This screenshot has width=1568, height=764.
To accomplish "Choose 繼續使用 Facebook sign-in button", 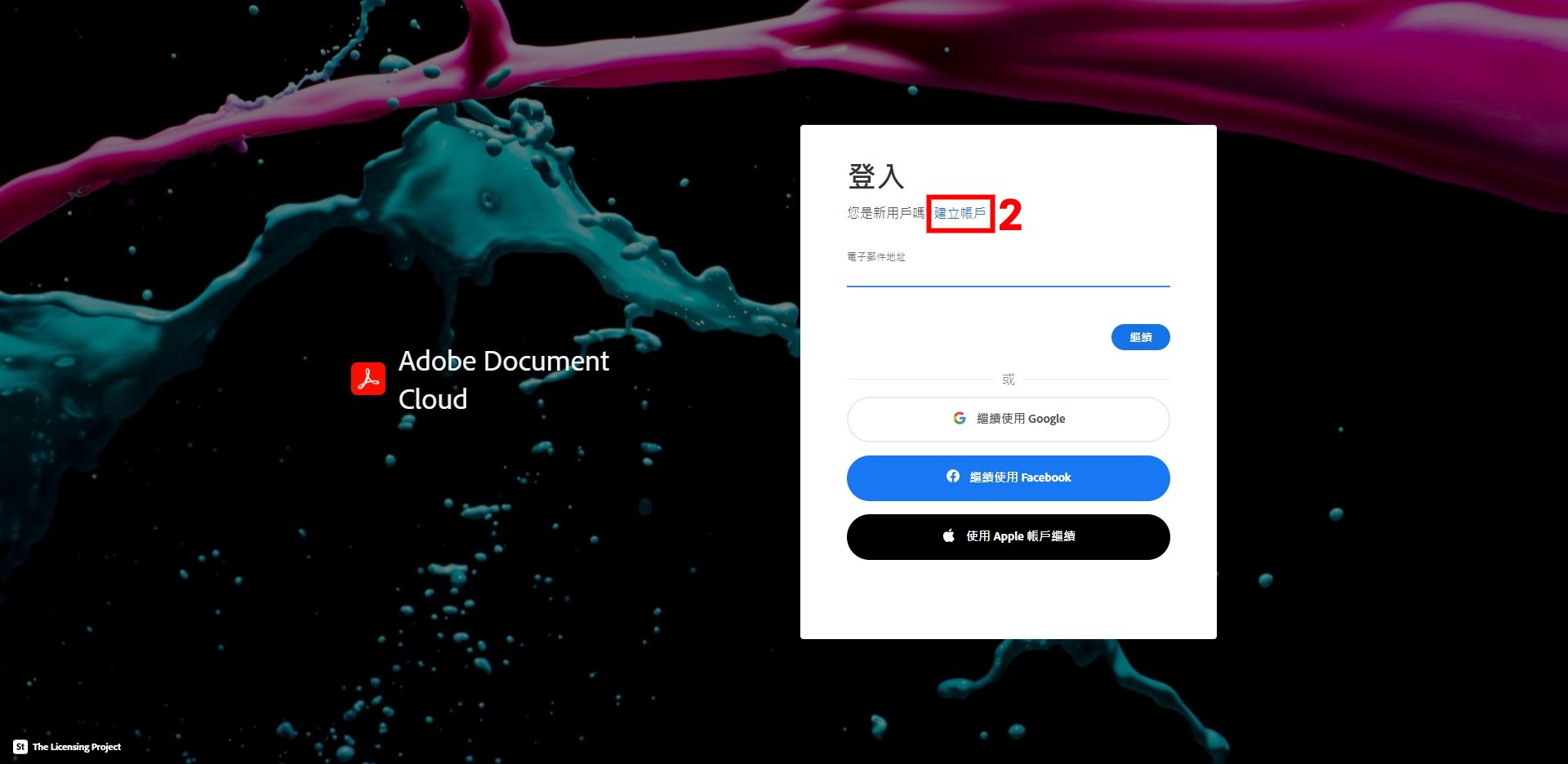I will coord(1009,478).
